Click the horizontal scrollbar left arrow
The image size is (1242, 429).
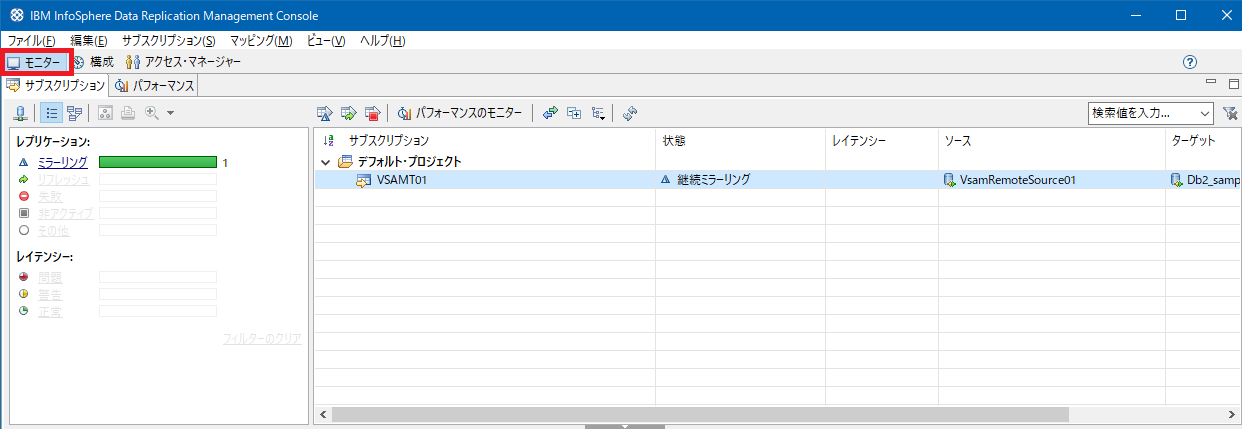coord(323,414)
